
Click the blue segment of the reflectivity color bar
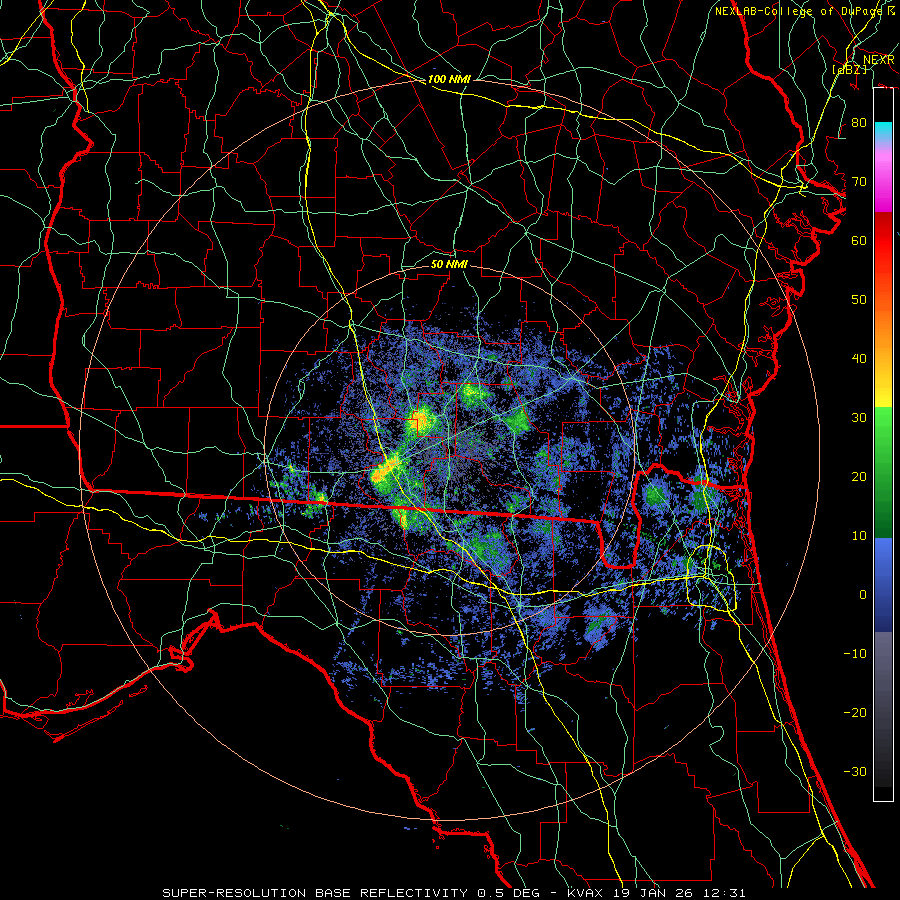[x=883, y=585]
